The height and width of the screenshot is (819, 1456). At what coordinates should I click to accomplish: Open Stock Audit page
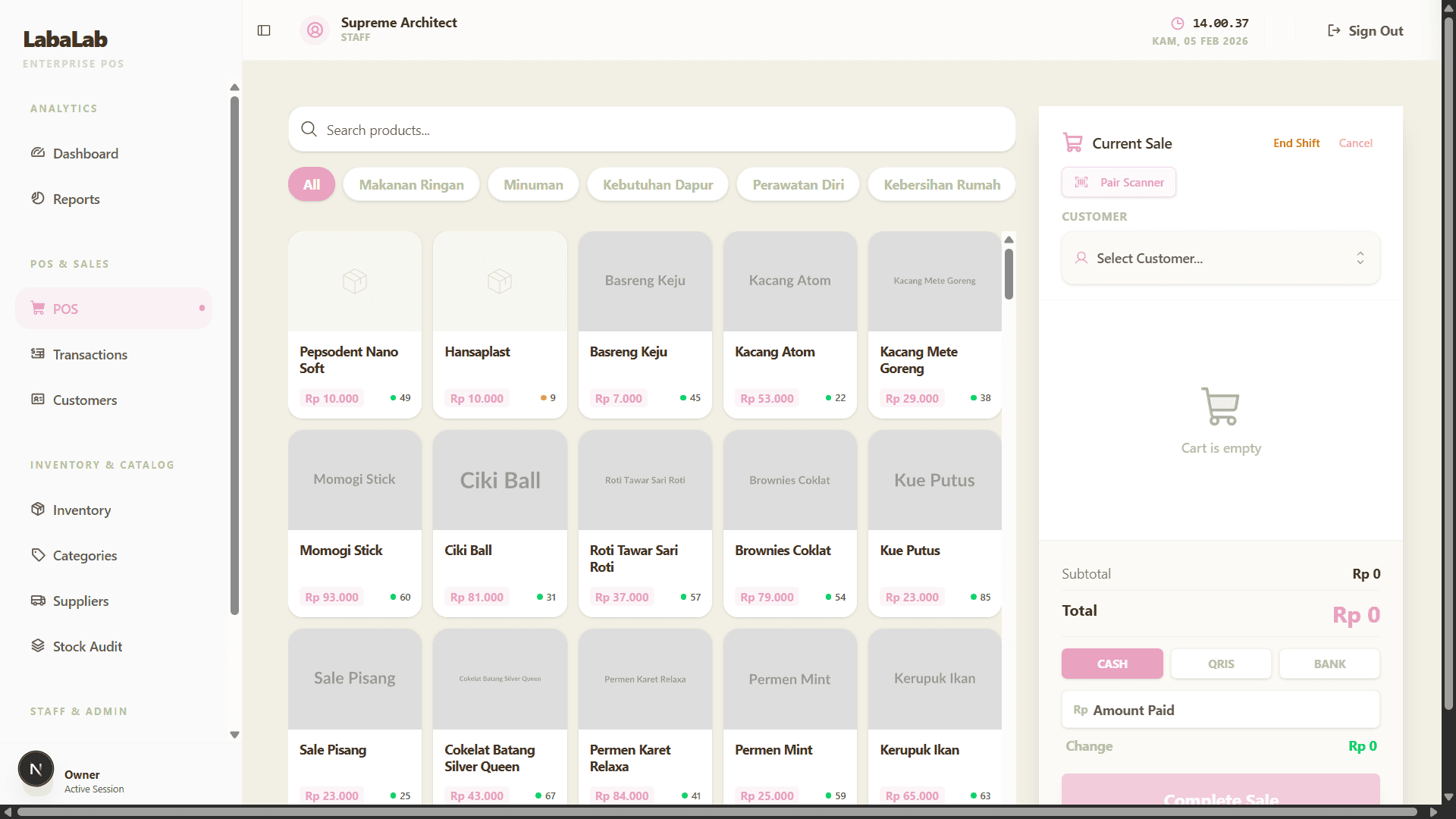click(114, 646)
